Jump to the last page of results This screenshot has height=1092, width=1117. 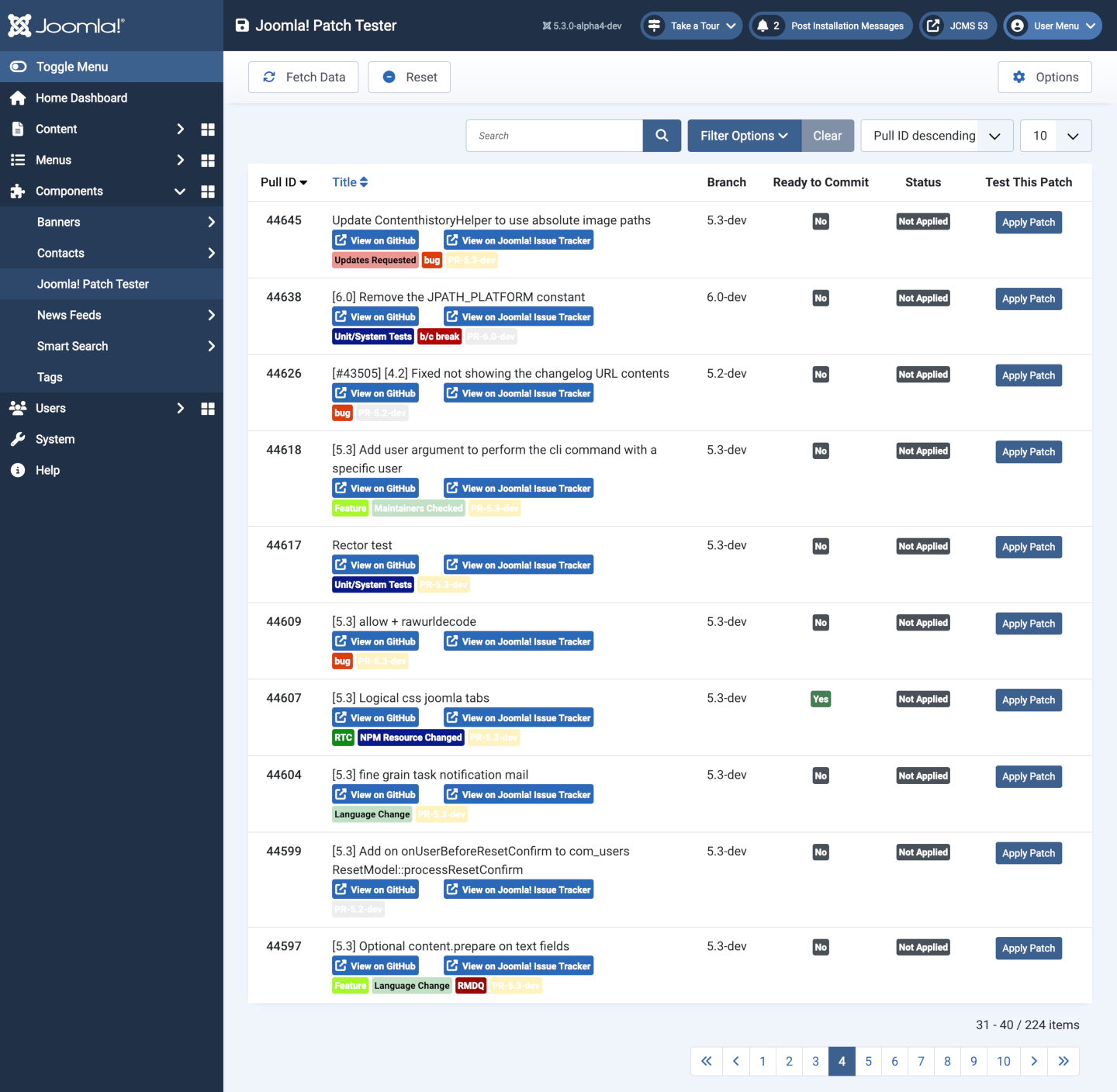[1063, 1061]
